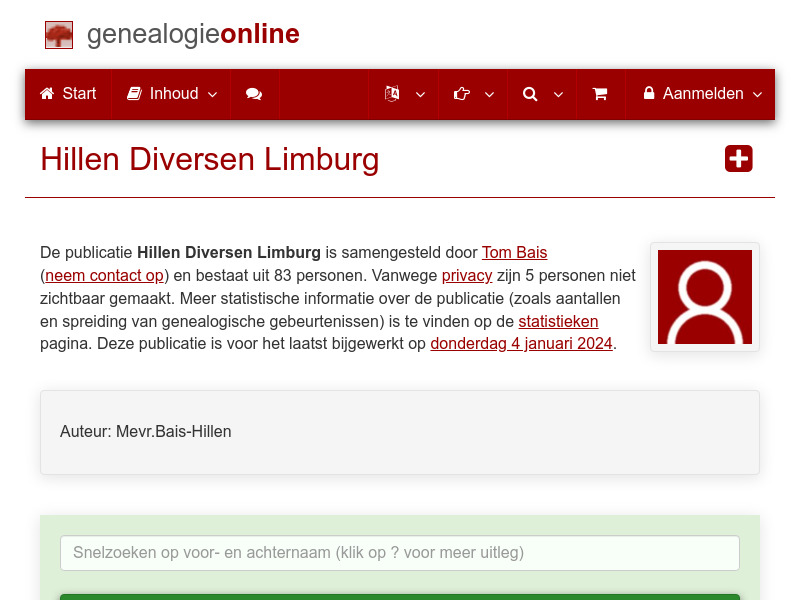Open the map icon in the navbar
Image resolution: width=800 pixels, height=600 pixels.
(392, 94)
